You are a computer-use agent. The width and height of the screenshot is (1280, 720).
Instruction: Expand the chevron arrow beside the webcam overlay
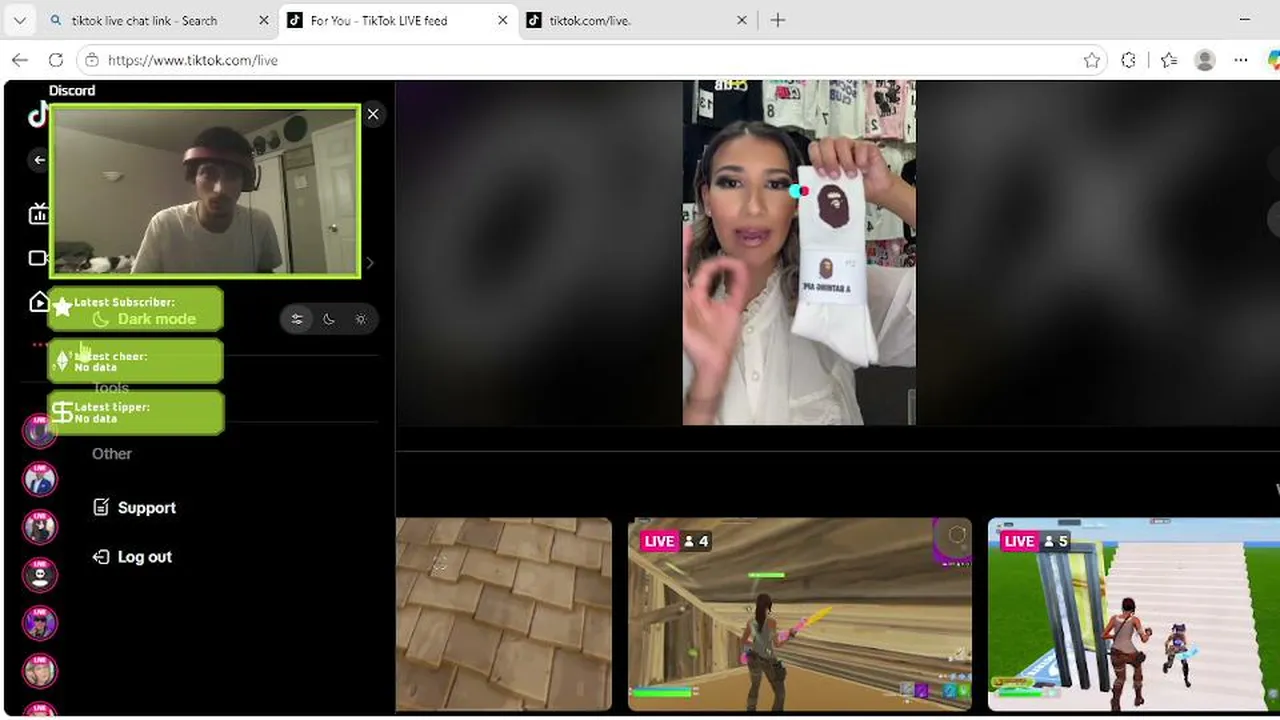point(370,263)
